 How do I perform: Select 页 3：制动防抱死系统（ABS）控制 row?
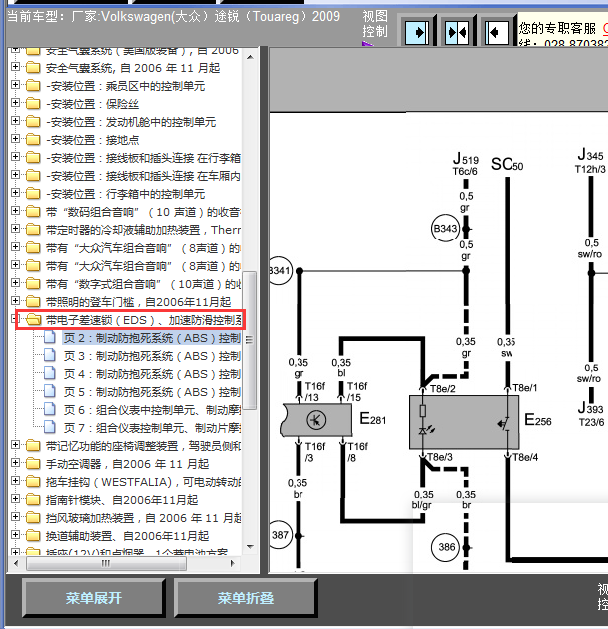[x=152, y=356]
